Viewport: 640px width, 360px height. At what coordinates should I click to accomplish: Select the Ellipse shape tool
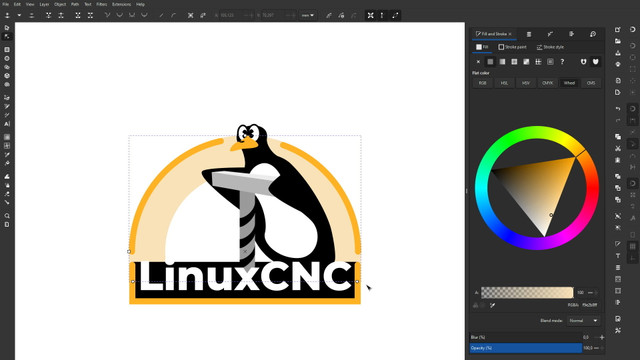7,58
